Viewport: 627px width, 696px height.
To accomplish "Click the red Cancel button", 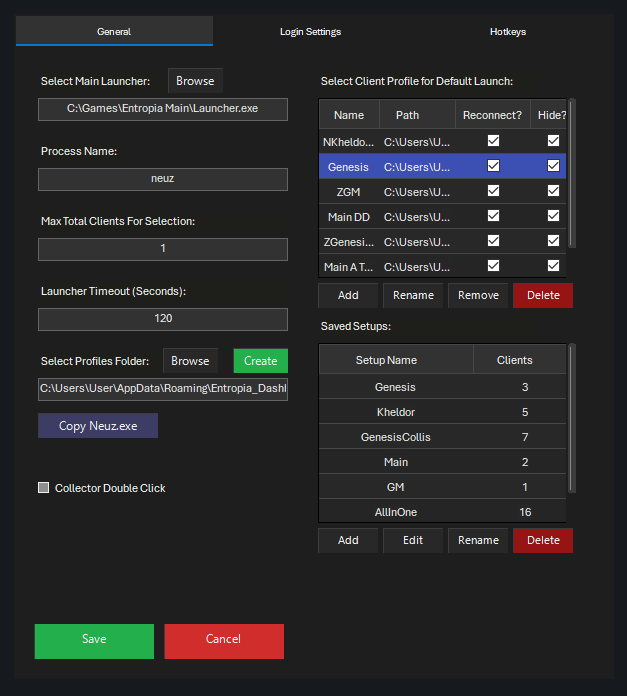I will pyautogui.click(x=224, y=641).
